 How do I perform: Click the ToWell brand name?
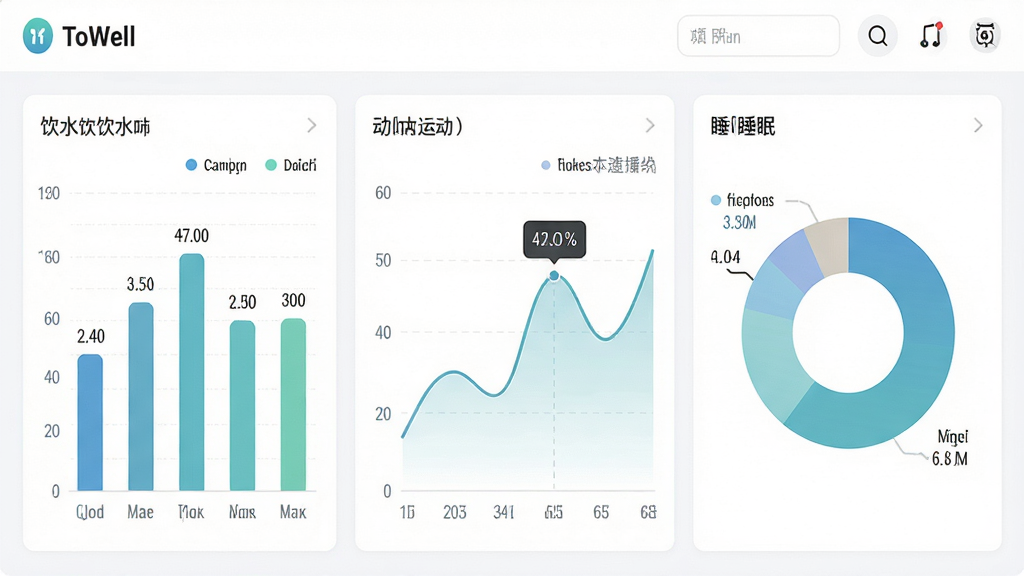pos(99,37)
